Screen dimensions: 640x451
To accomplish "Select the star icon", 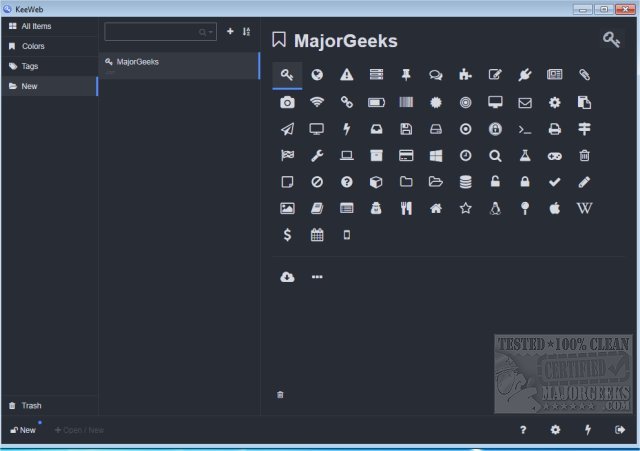I will click(465, 208).
